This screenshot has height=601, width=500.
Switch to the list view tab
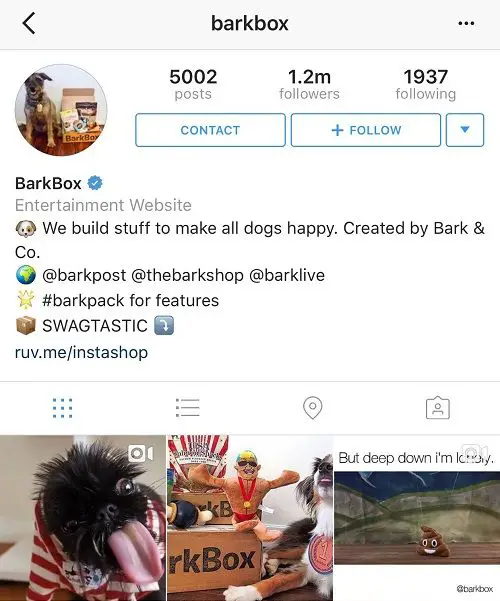(188, 407)
